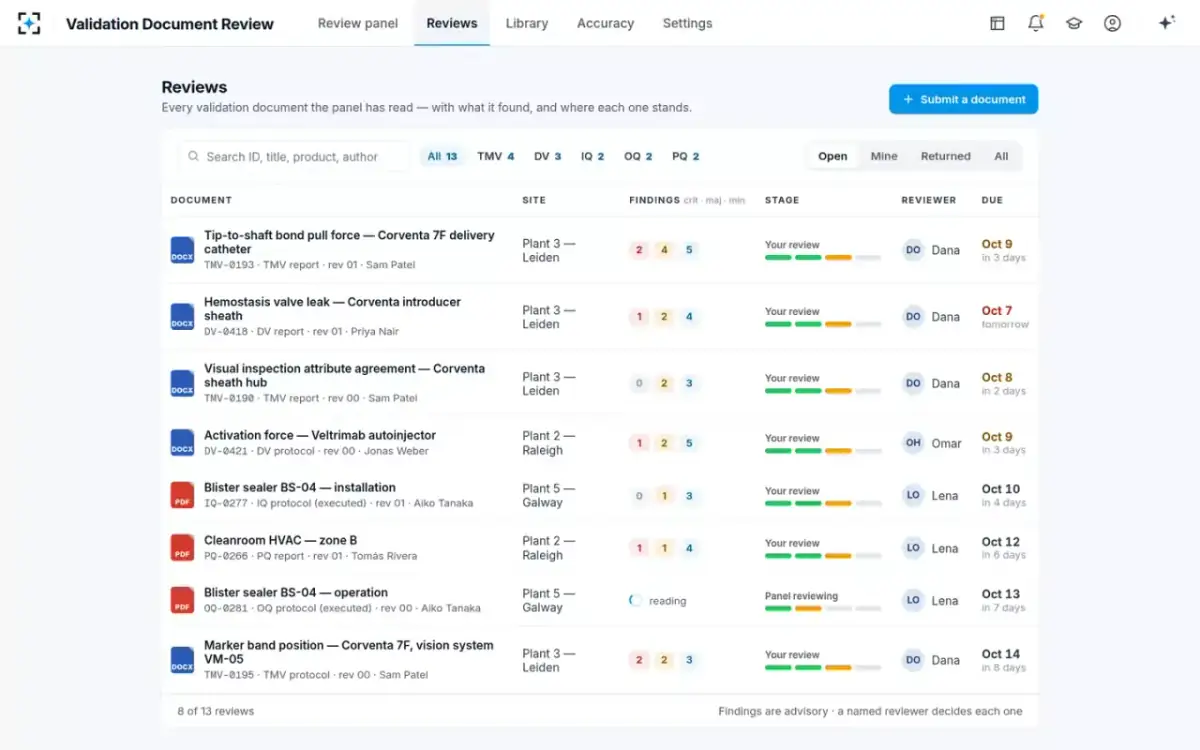The image size is (1200, 750).
Task: Click stage progress bar for DV-0421
Action: (x=823, y=451)
